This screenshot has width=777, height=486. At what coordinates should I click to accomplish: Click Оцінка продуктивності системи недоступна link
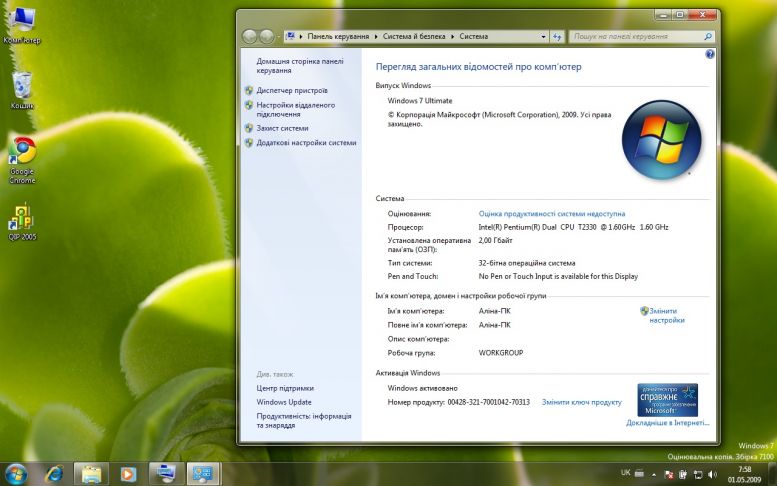click(552, 214)
